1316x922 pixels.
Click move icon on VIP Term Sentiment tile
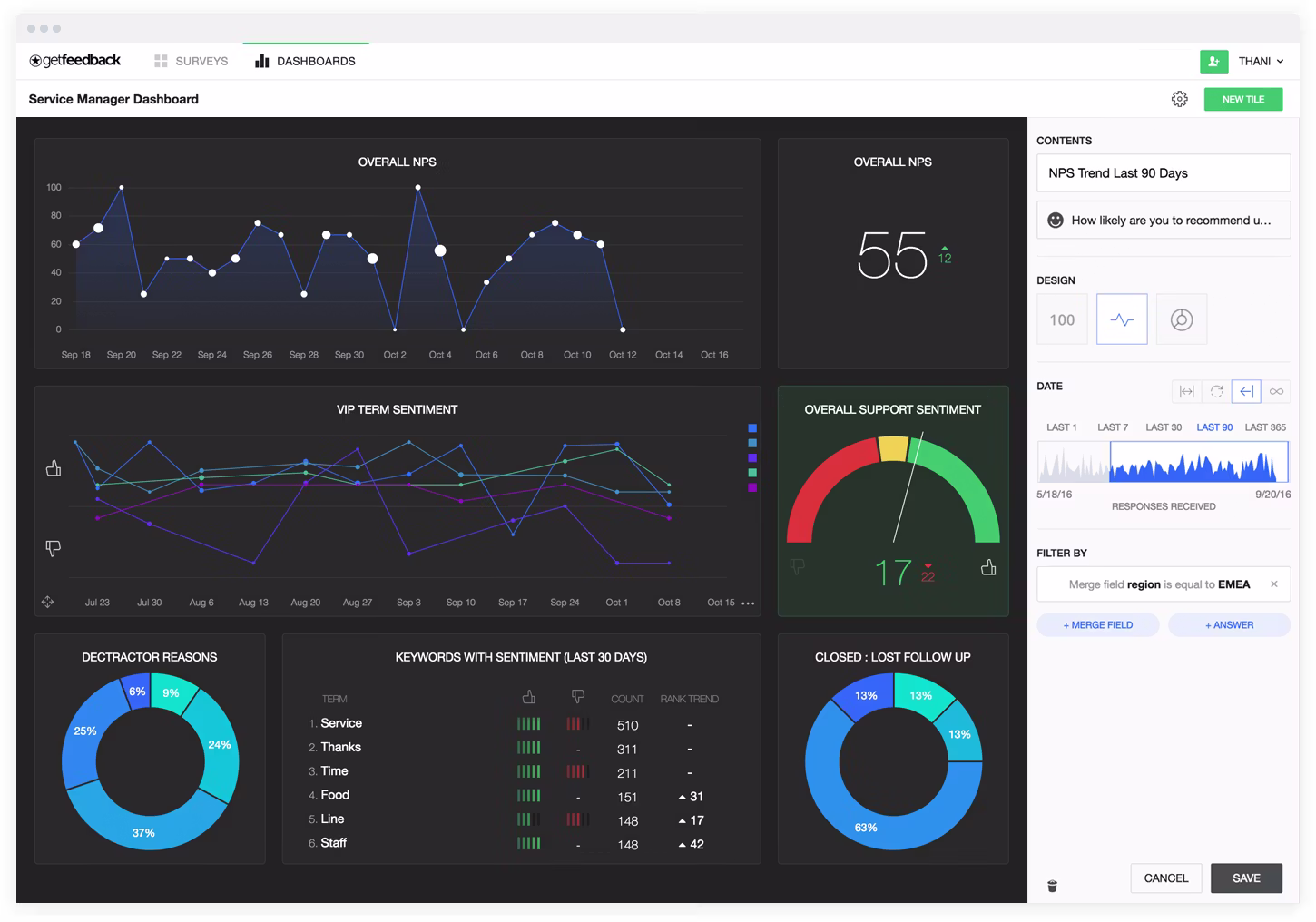click(47, 602)
